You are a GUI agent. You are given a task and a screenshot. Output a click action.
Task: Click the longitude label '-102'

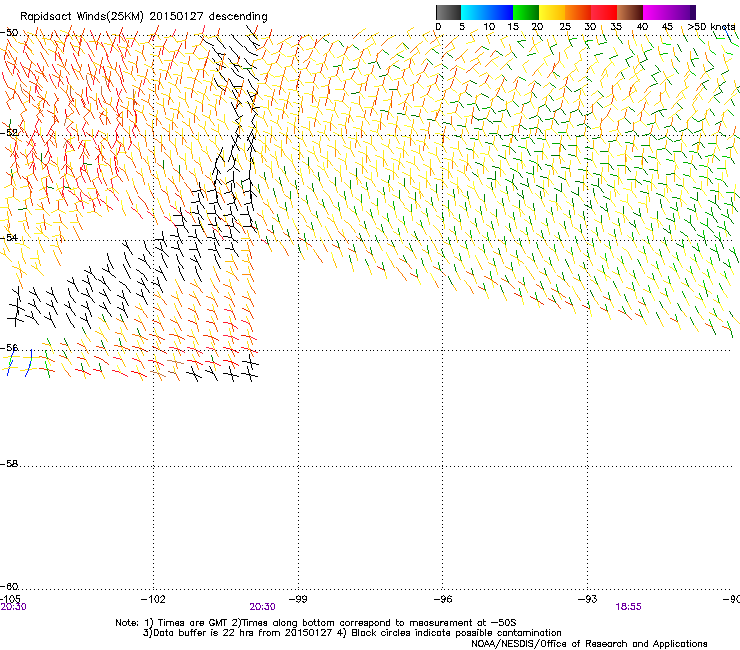tap(153, 599)
